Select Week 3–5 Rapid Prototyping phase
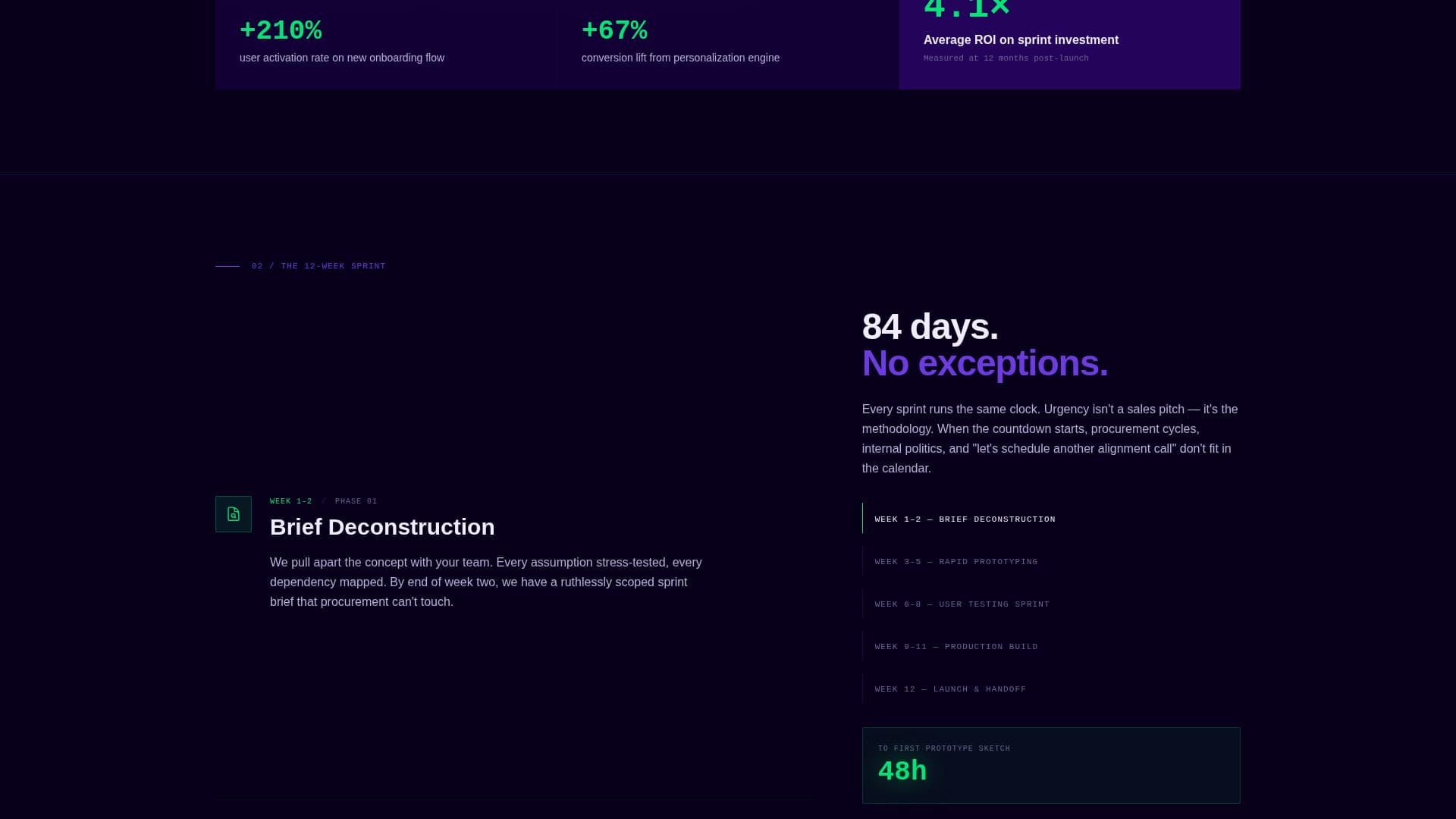The image size is (1456, 819). click(x=1051, y=561)
